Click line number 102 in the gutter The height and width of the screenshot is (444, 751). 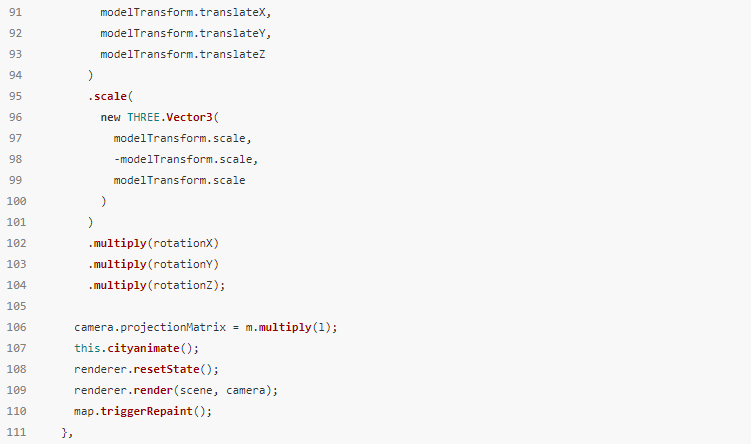point(16,243)
